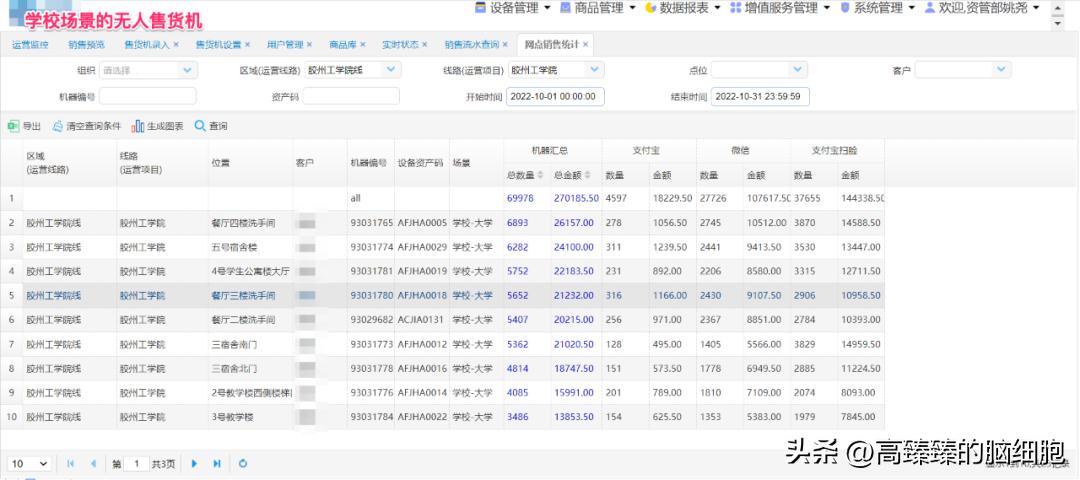Click 清空查询条件 to clear filters
1080x480 pixels.
(87, 126)
